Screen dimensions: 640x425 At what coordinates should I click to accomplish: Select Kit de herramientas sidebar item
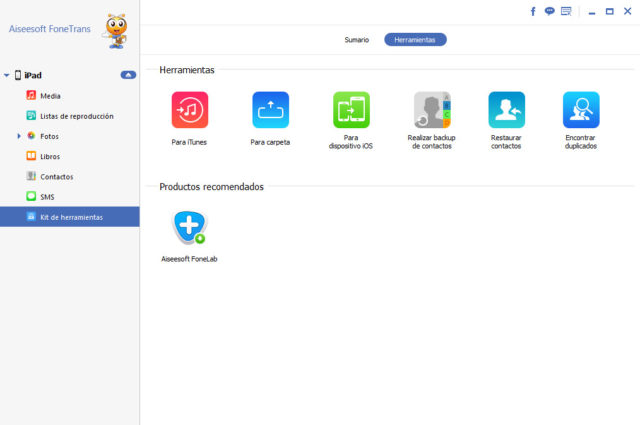pyautogui.click(x=70, y=217)
